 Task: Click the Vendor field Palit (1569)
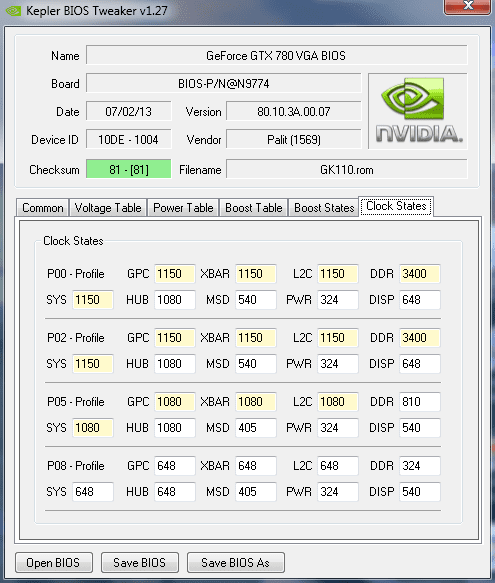(293, 139)
